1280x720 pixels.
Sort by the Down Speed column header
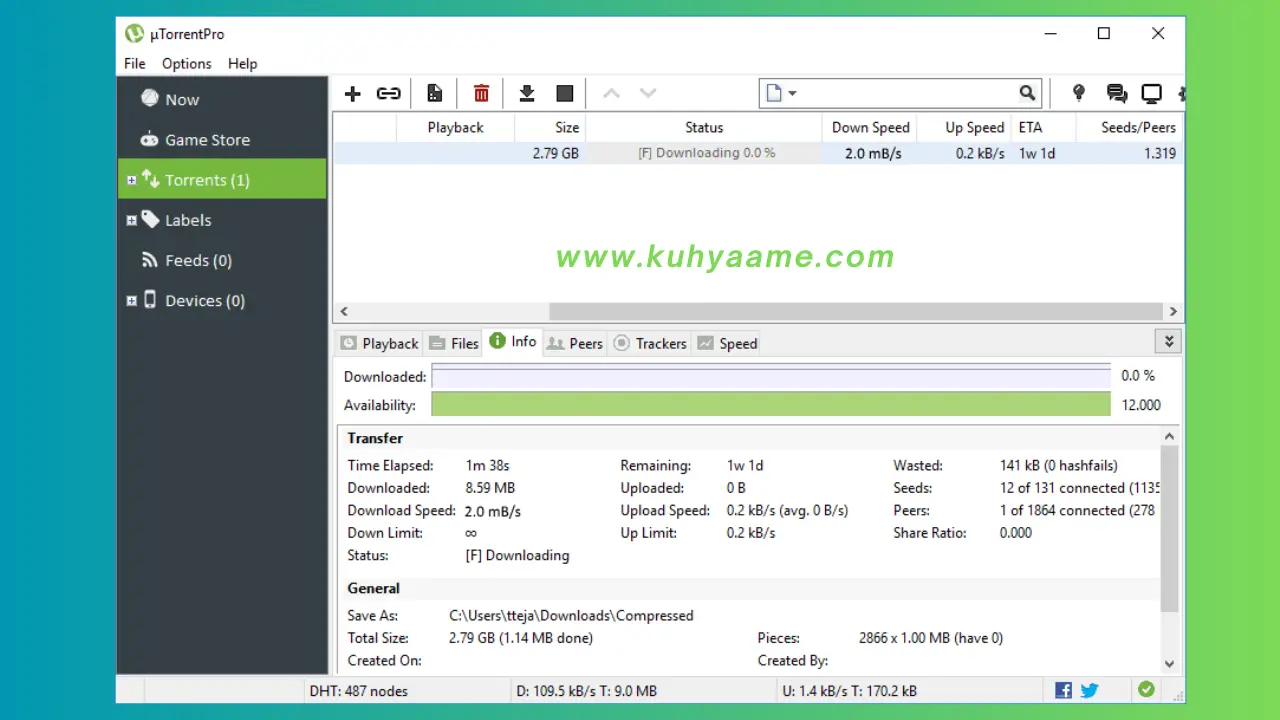(869, 127)
